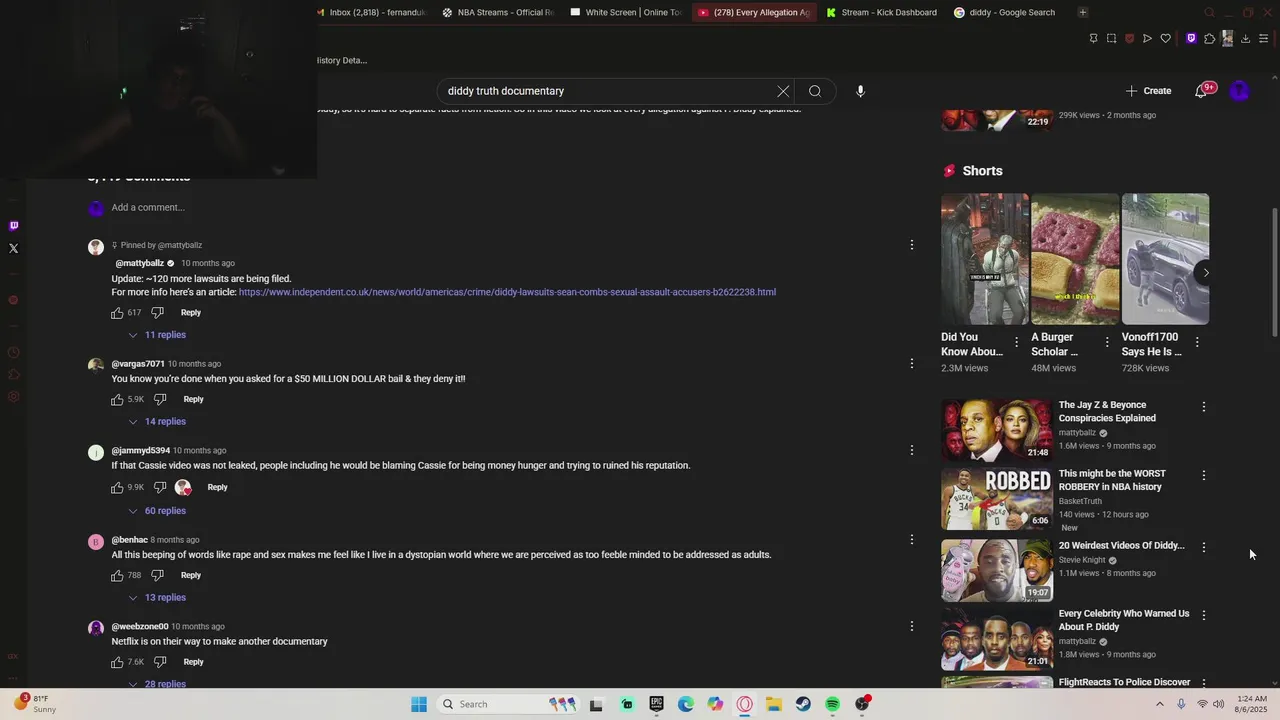Dislike the pinned mattyballz comment
The height and width of the screenshot is (720, 1280).
point(157,313)
